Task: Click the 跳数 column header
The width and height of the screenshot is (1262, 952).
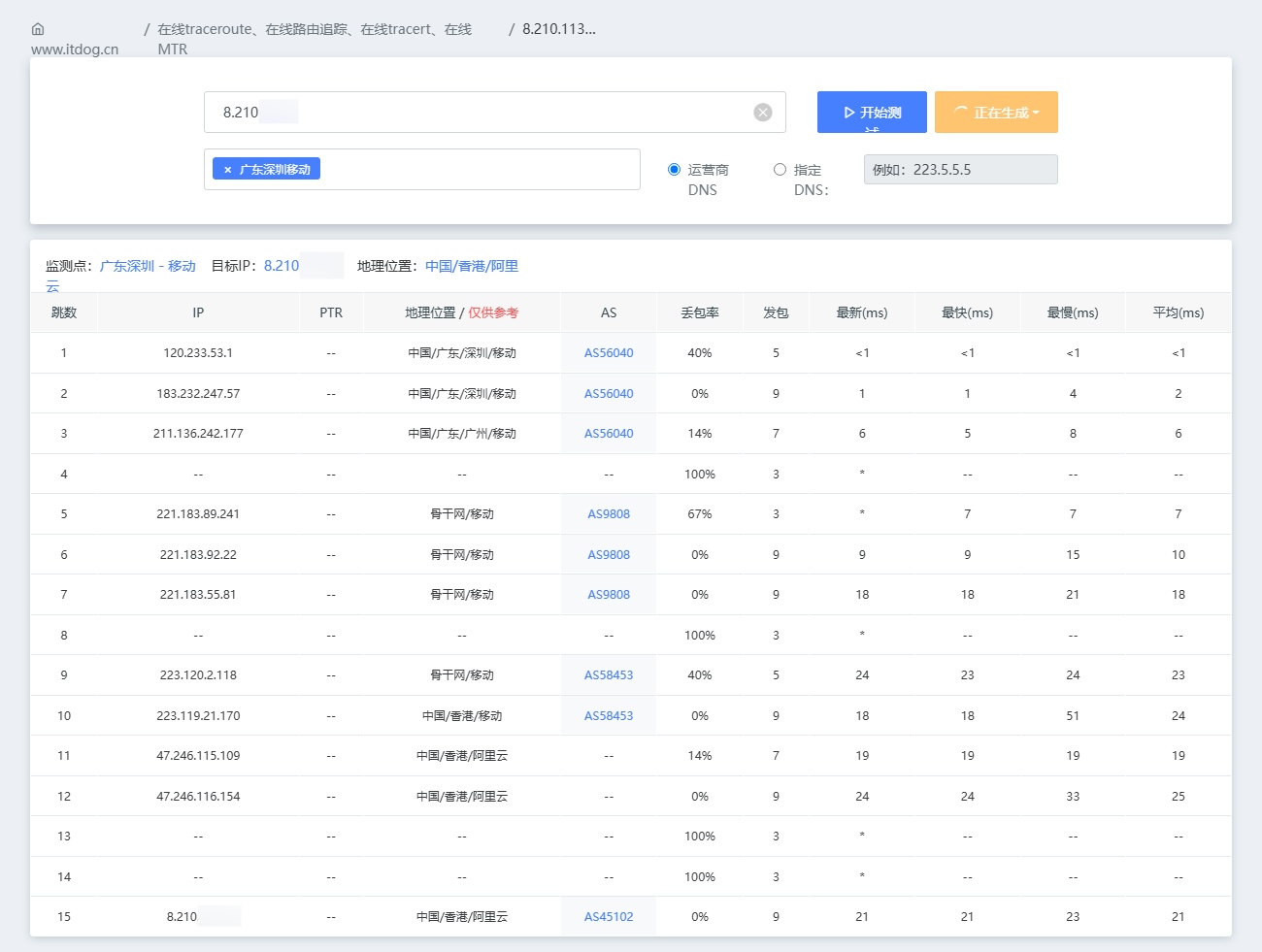Action: (x=64, y=312)
